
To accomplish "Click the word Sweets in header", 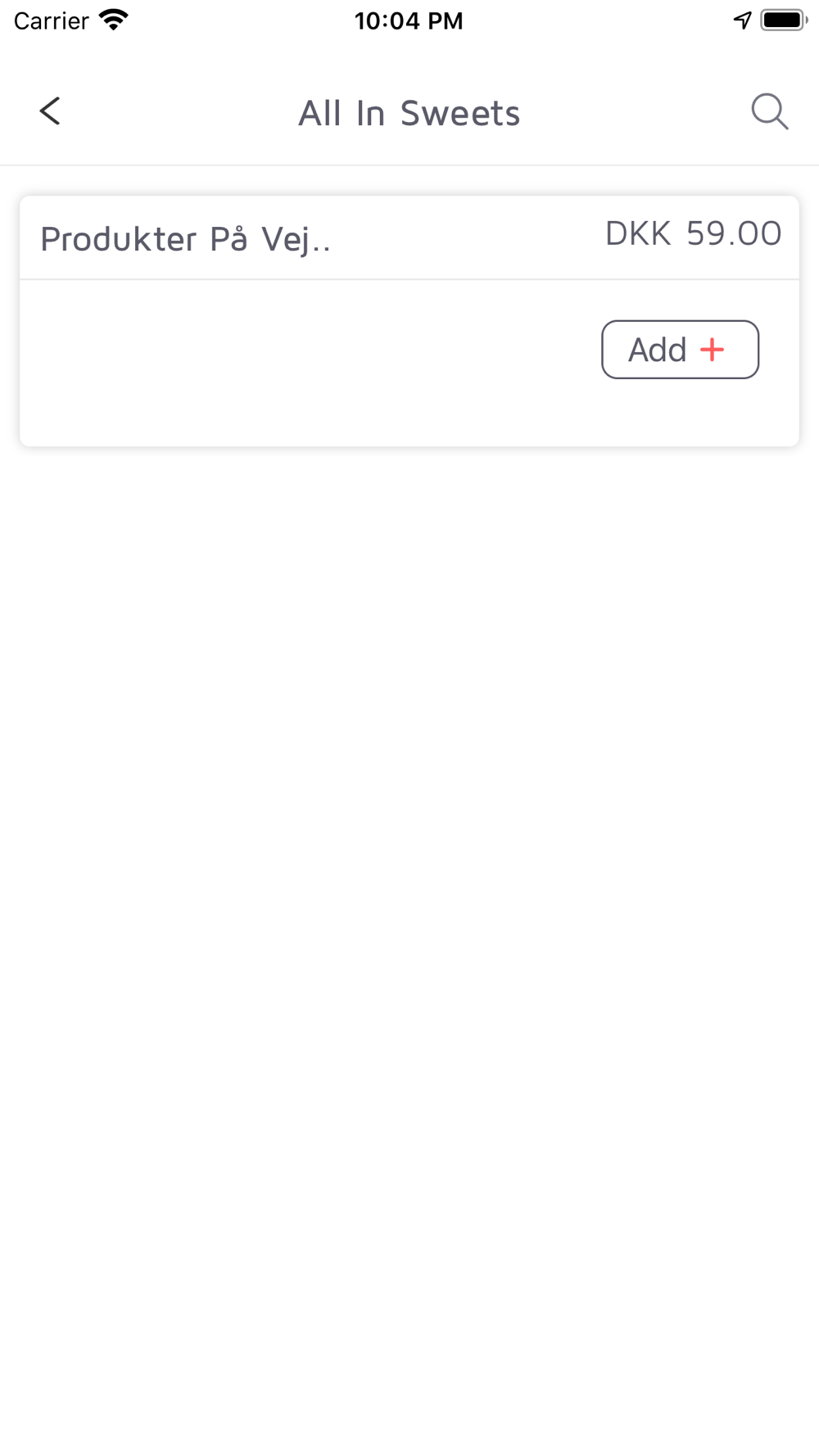I will 459,113.
